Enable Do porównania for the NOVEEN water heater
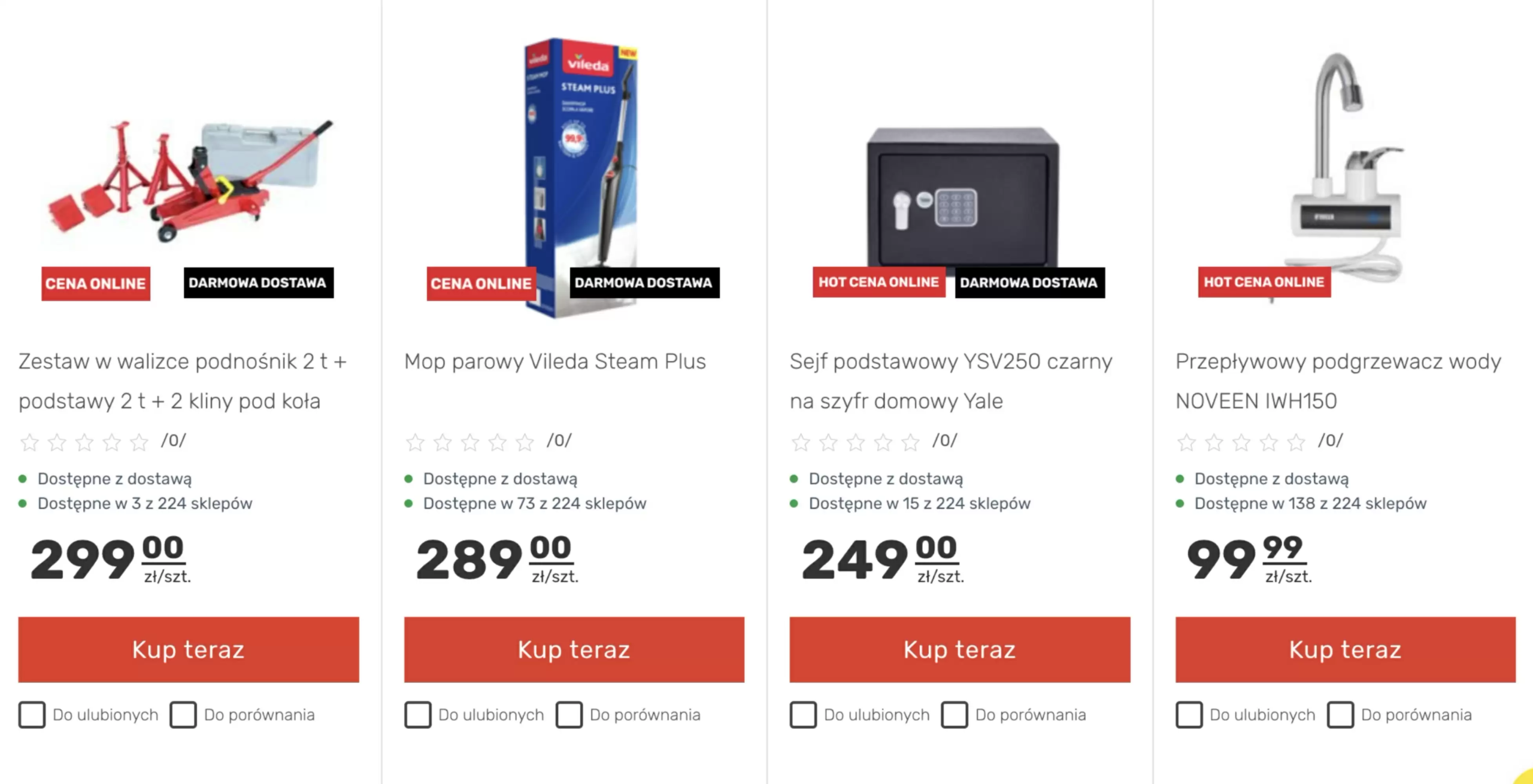 (x=1340, y=715)
